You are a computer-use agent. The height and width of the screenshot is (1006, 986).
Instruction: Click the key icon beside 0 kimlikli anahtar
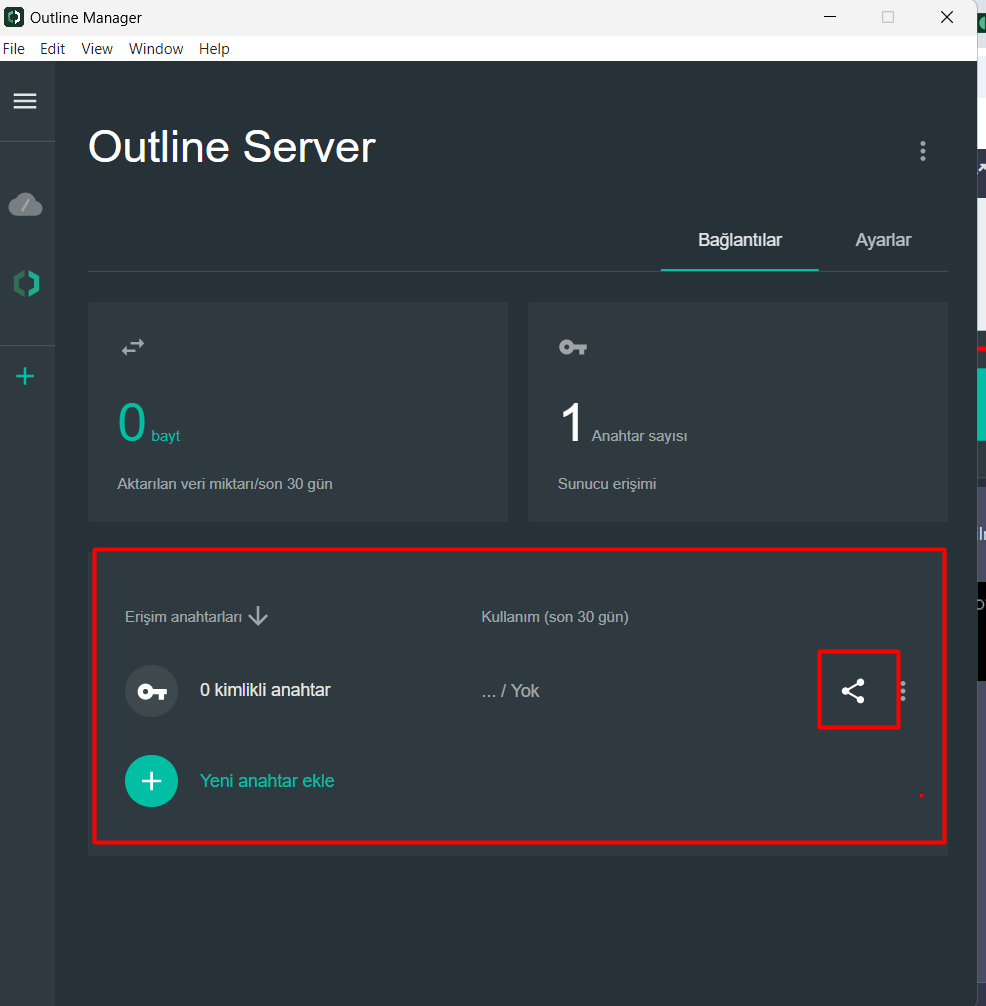(151, 691)
